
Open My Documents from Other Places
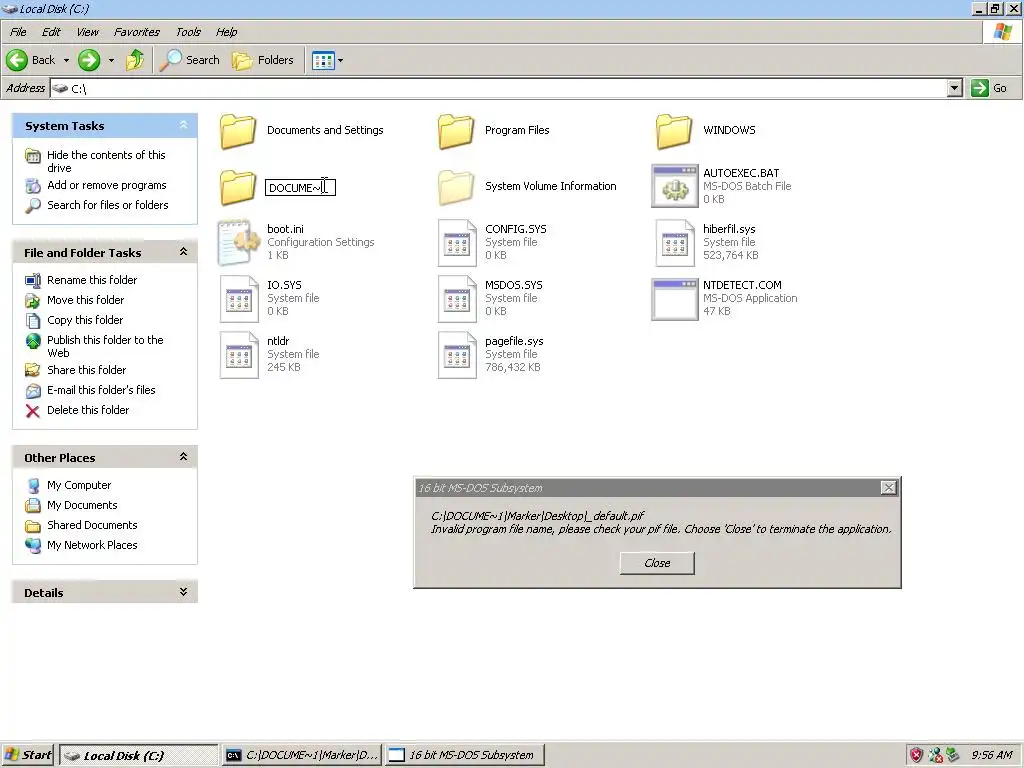click(x=82, y=505)
